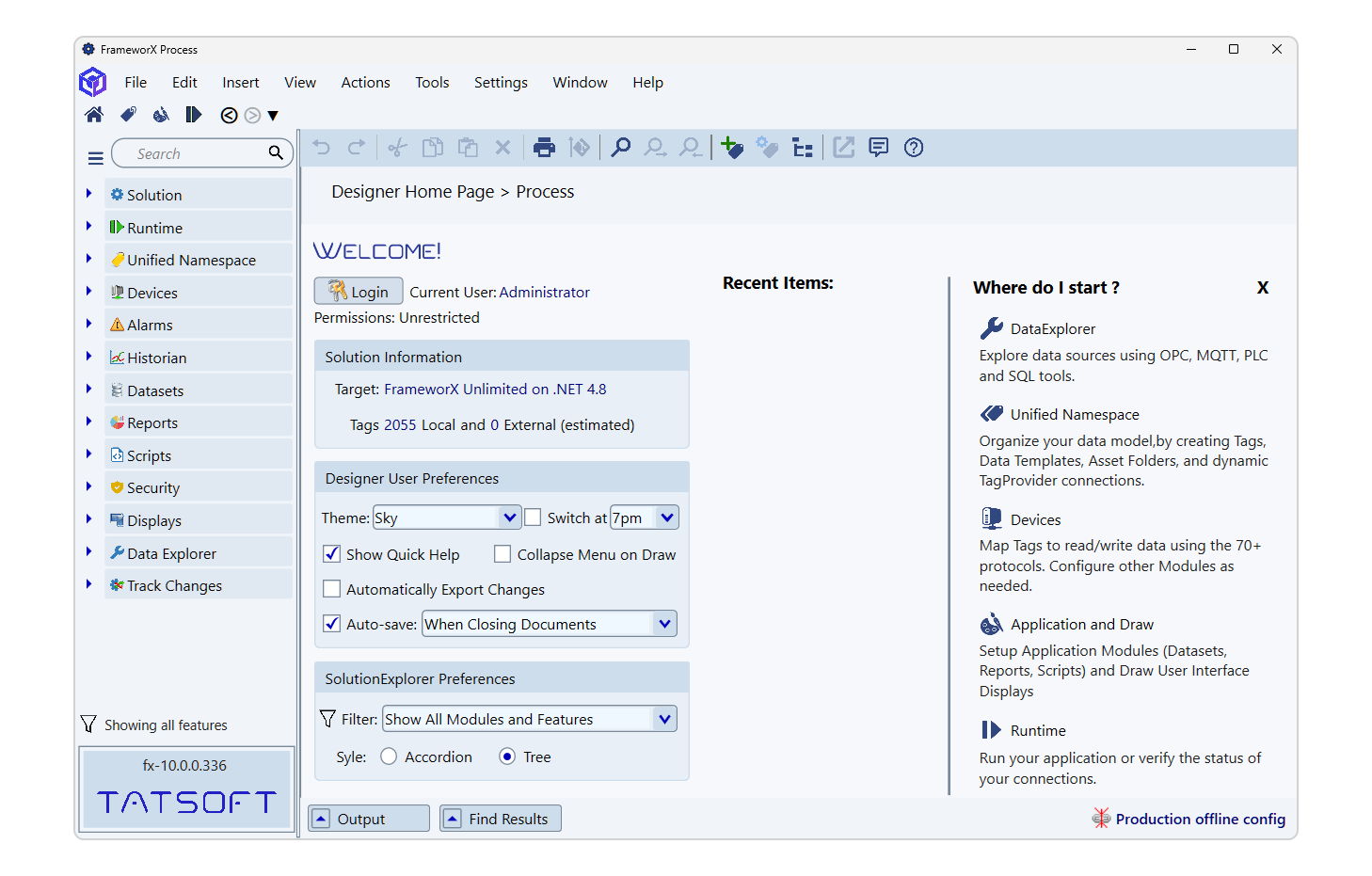Select the Accordion style radio button
This screenshot has height=876, width=1372.
(389, 757)
